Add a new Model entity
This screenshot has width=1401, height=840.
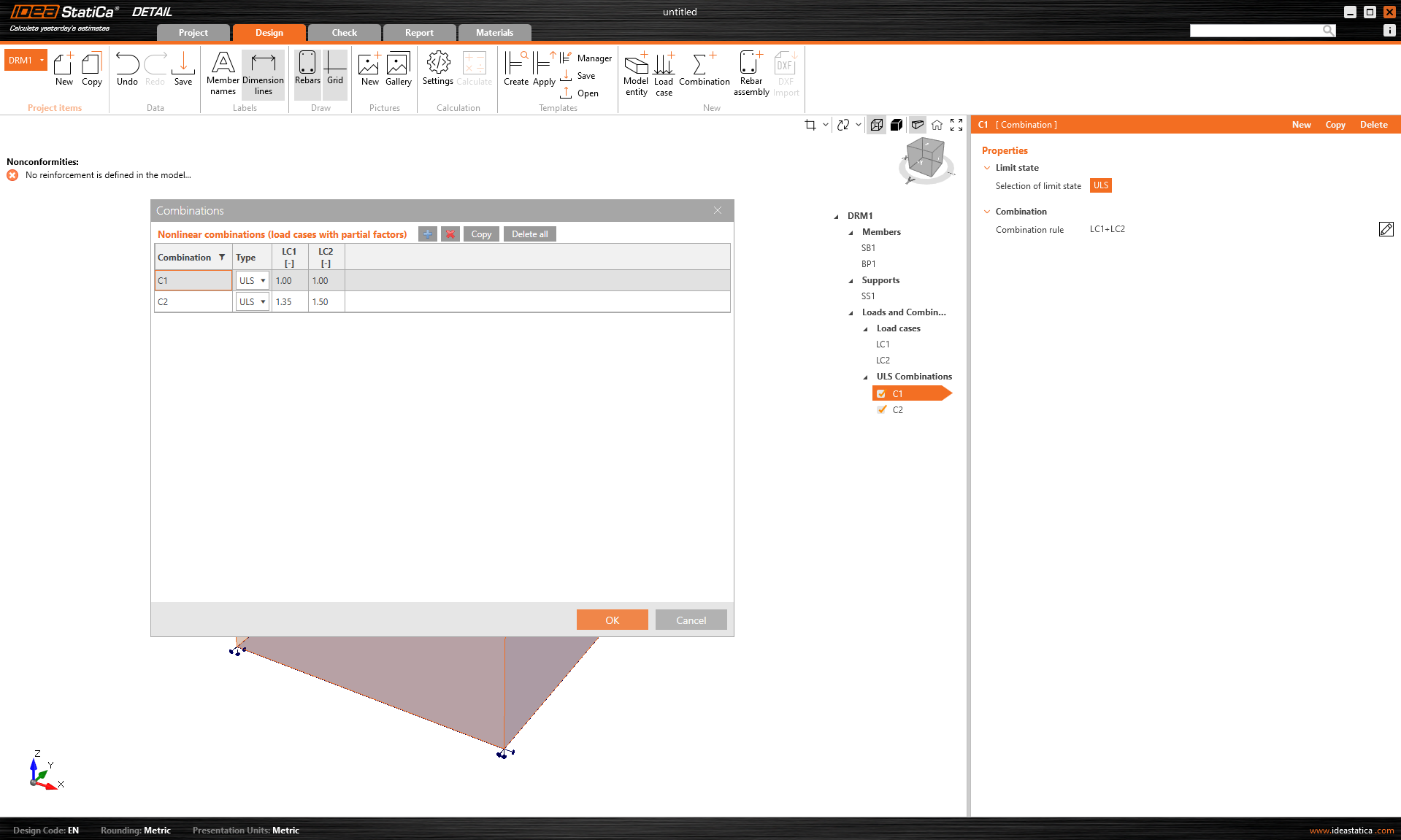[636, 73]
